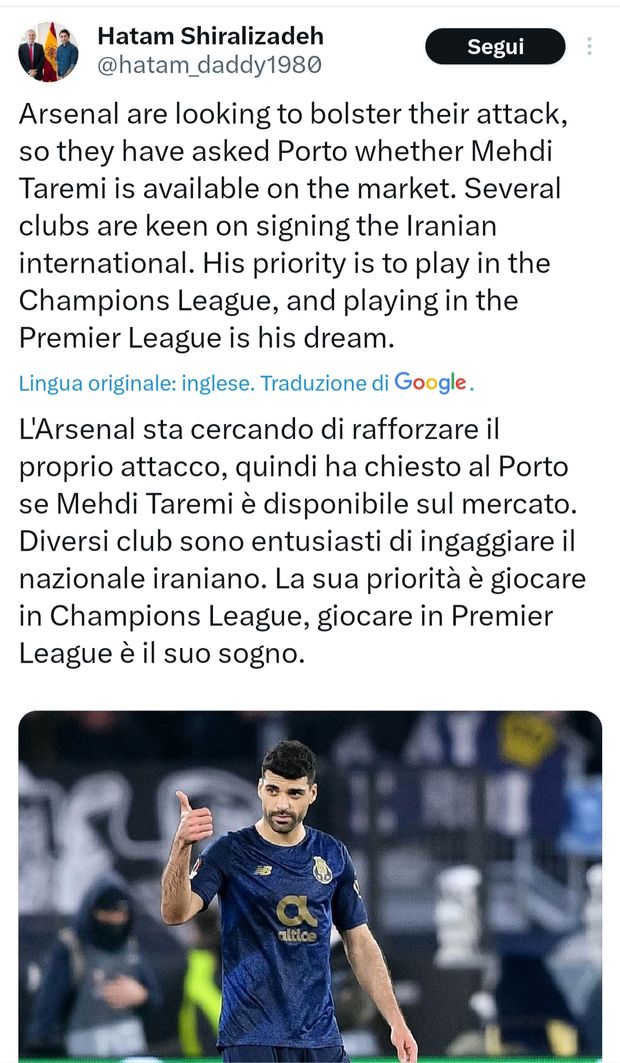Click the 'Lingua originale: inglese' label

112,382
